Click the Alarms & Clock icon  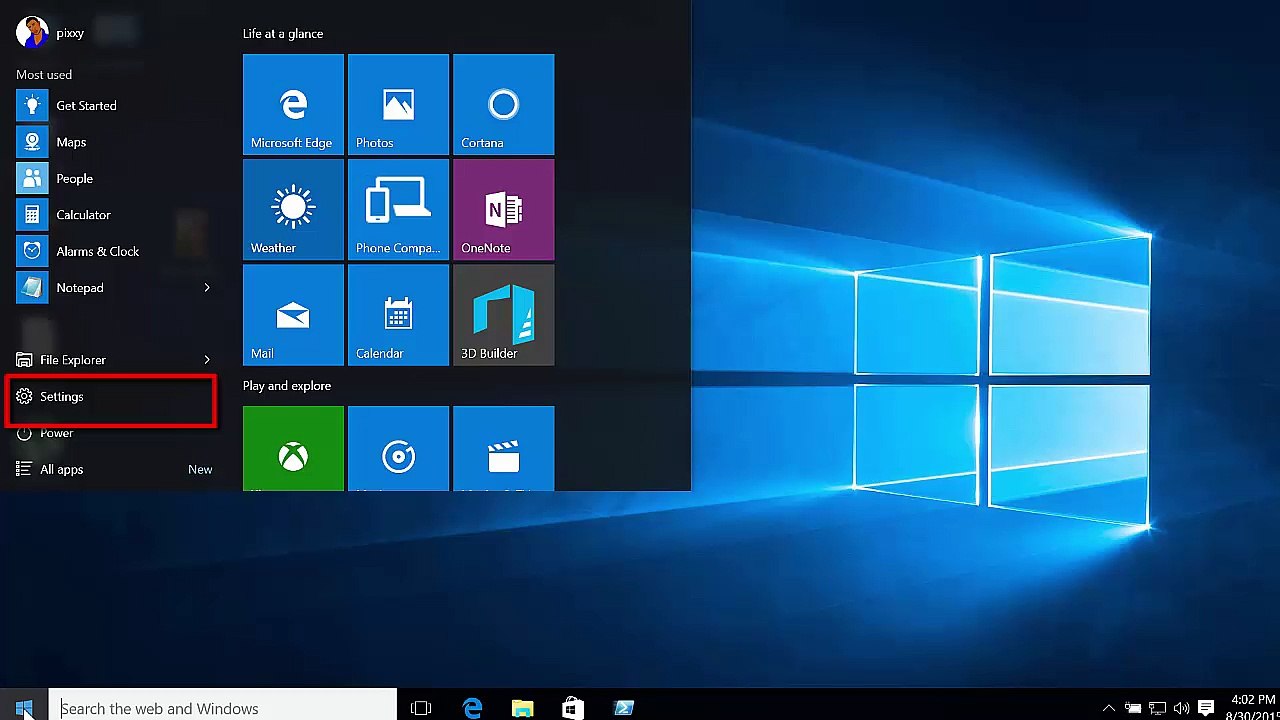click(x=32, y=251)
